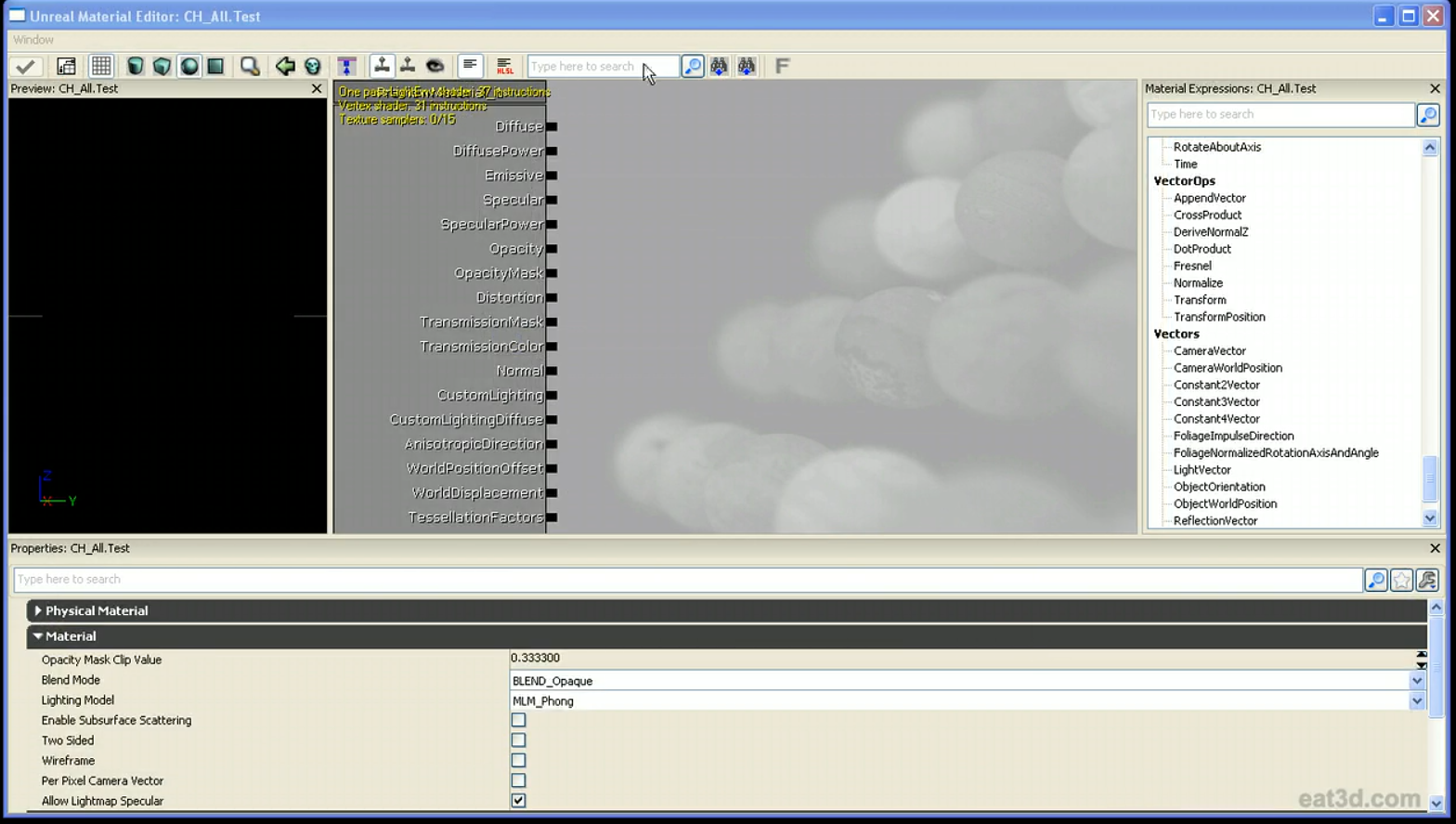Select the Normalize expression
1456x824 pixels.
click(1198, 283)
